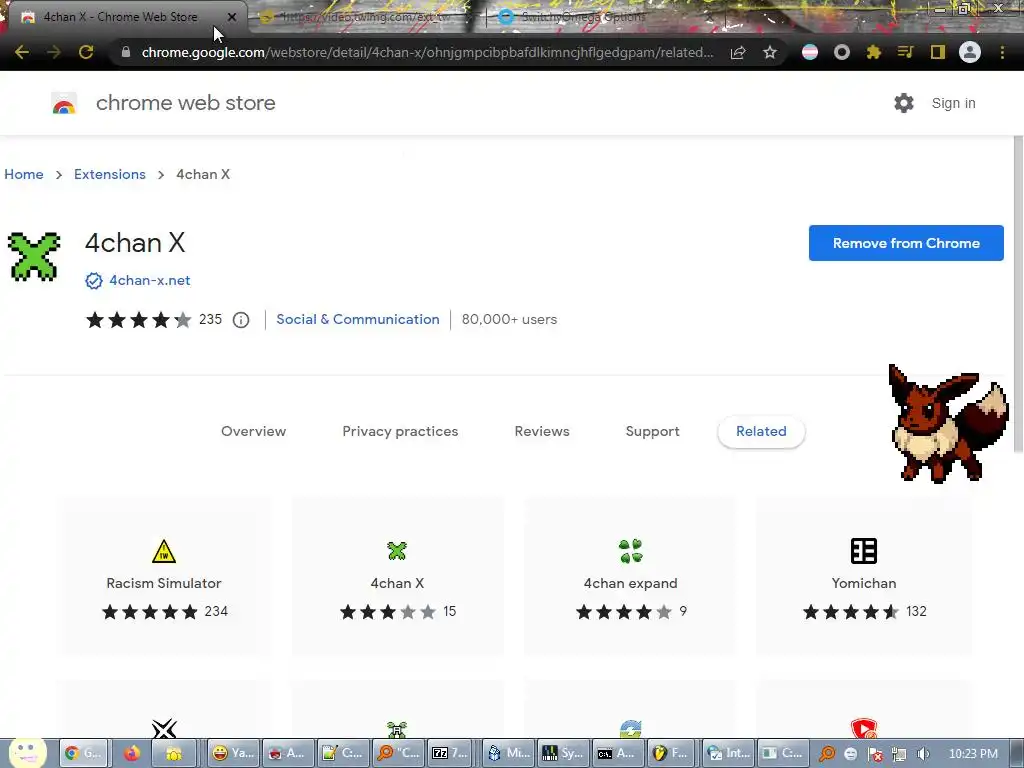The image size is (1024, 768).
Task: Click Remove from Chrome button
Action: point(906,243)
